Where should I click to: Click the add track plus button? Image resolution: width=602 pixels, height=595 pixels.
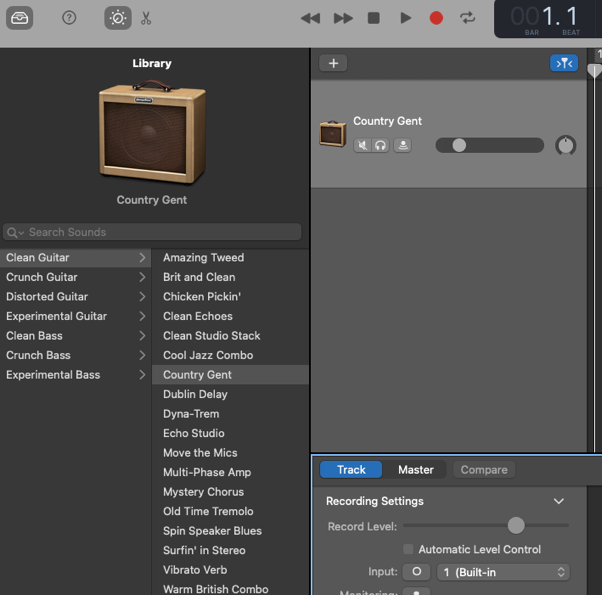[x=333, y=63]
